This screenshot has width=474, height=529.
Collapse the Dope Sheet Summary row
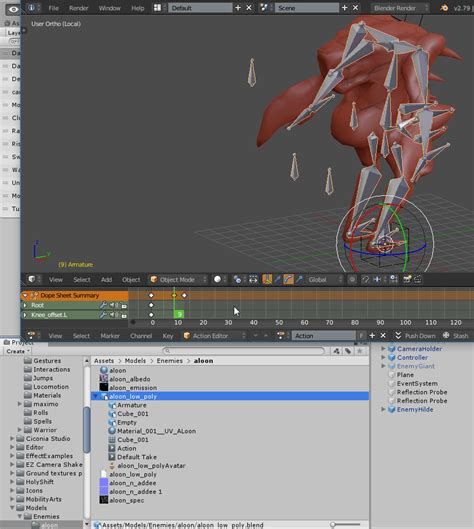click(25, 296)
